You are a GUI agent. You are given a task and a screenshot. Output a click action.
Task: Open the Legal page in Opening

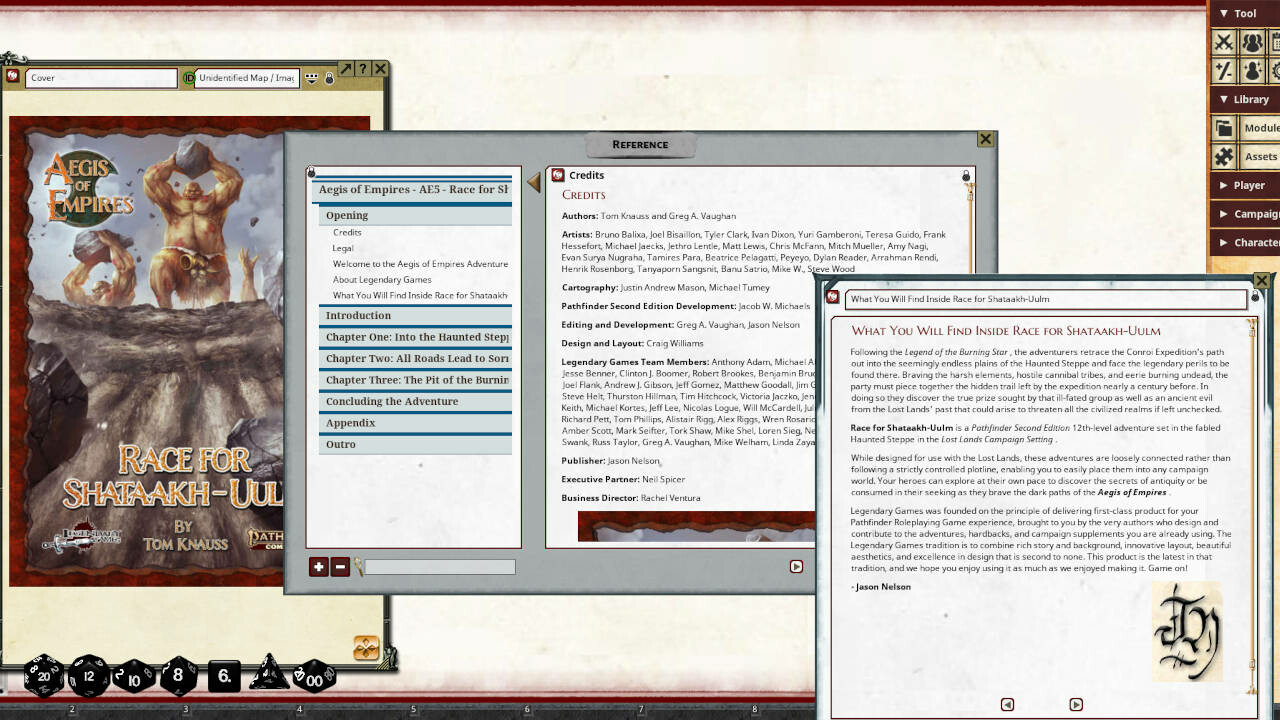343,248
